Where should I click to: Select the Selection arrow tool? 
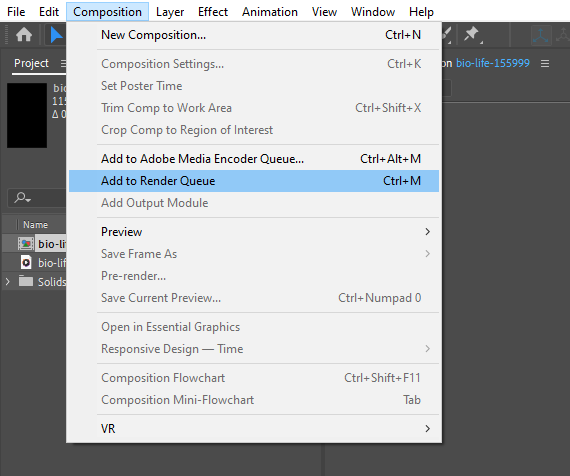[56, 35]
